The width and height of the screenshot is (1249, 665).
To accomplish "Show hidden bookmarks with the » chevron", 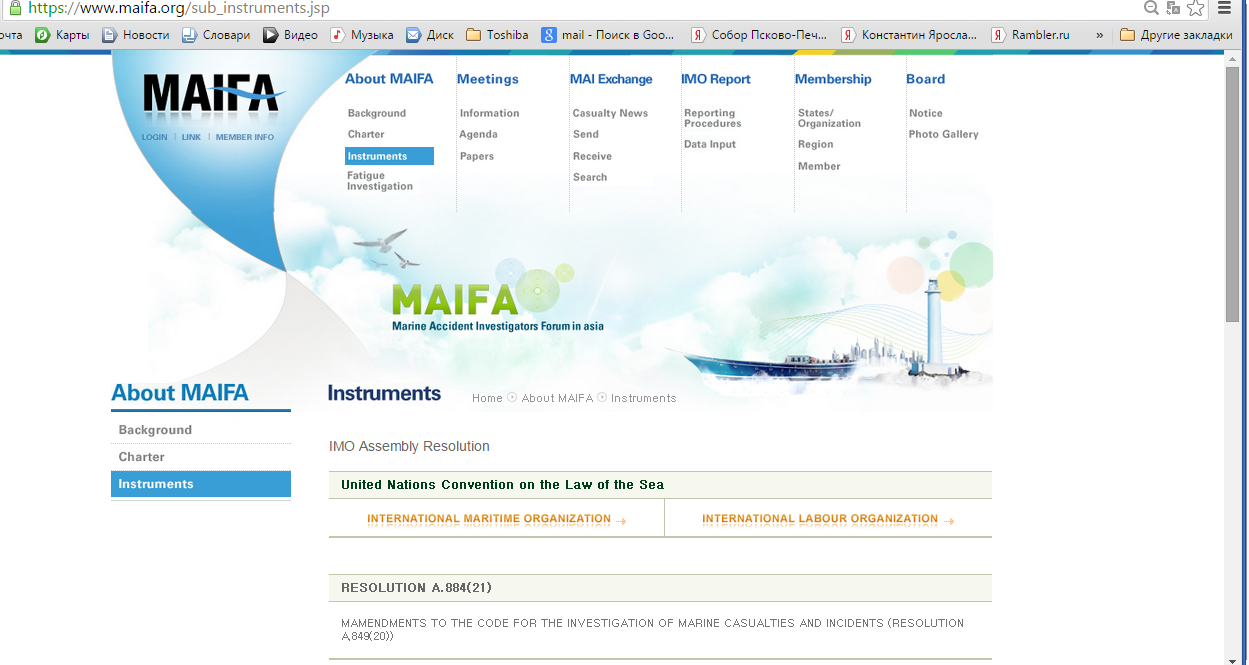I will click(x=1100, y=35).
